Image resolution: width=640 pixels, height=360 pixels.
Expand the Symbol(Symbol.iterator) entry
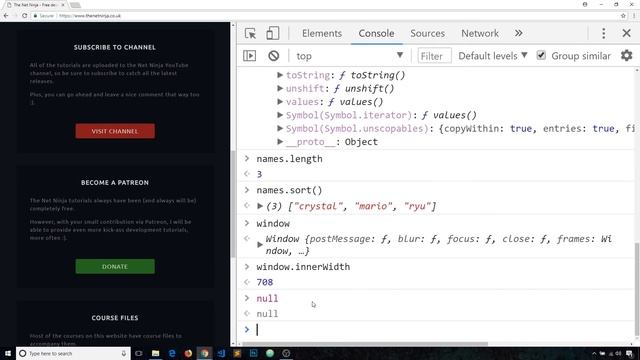pyautogui.click(x=280, y=115)
